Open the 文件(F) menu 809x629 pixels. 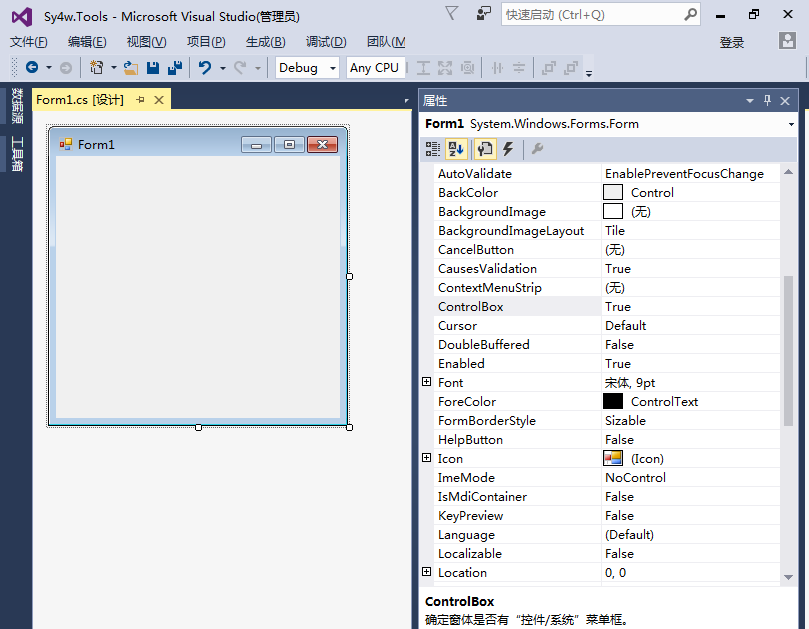29,42
